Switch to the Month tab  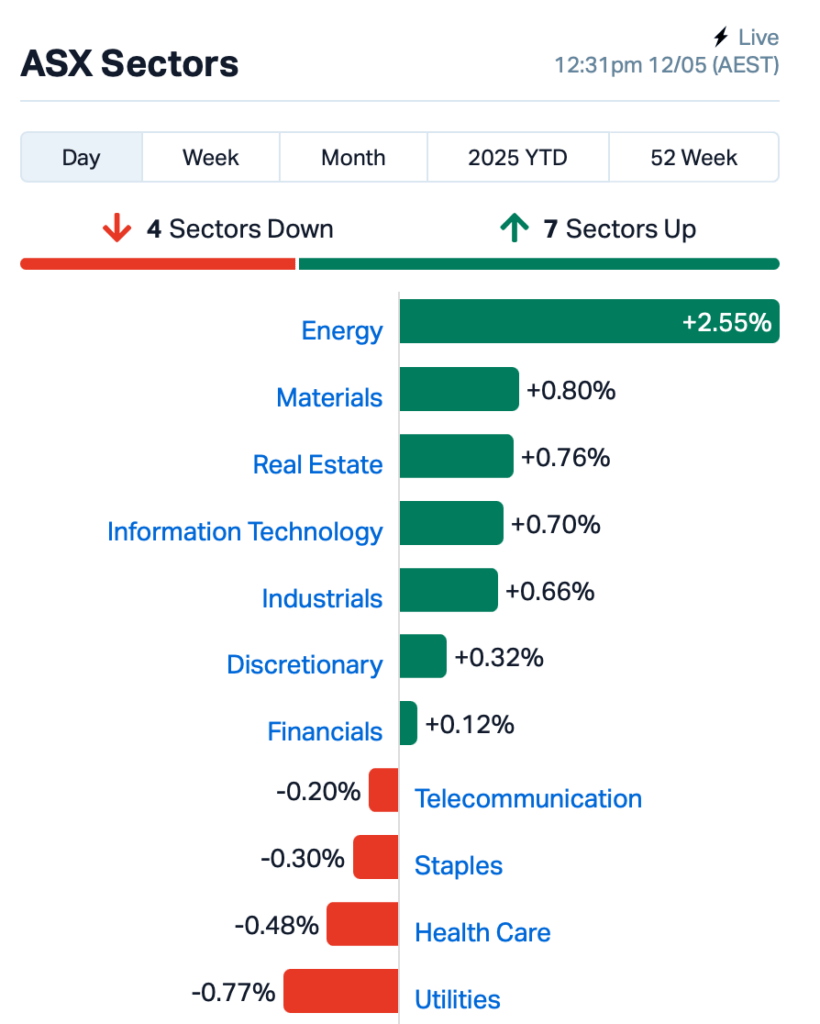pos(353,157)
